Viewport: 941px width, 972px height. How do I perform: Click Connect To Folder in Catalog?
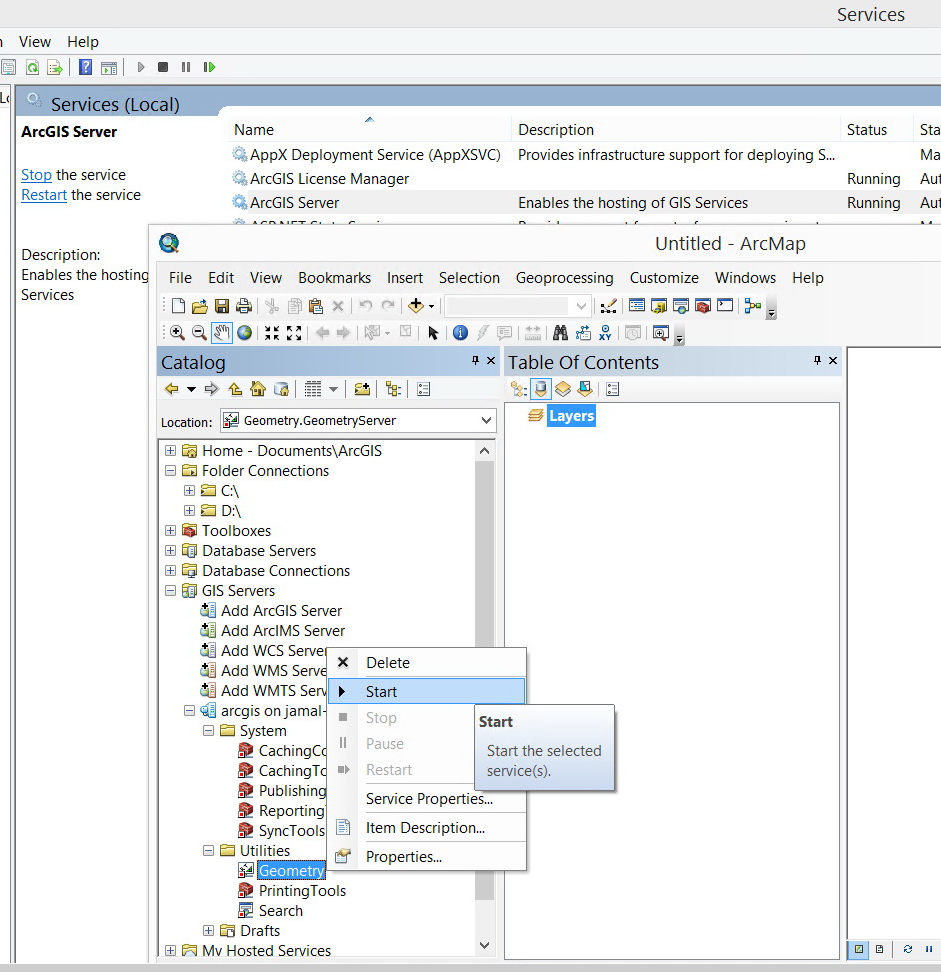coord(362,389)
